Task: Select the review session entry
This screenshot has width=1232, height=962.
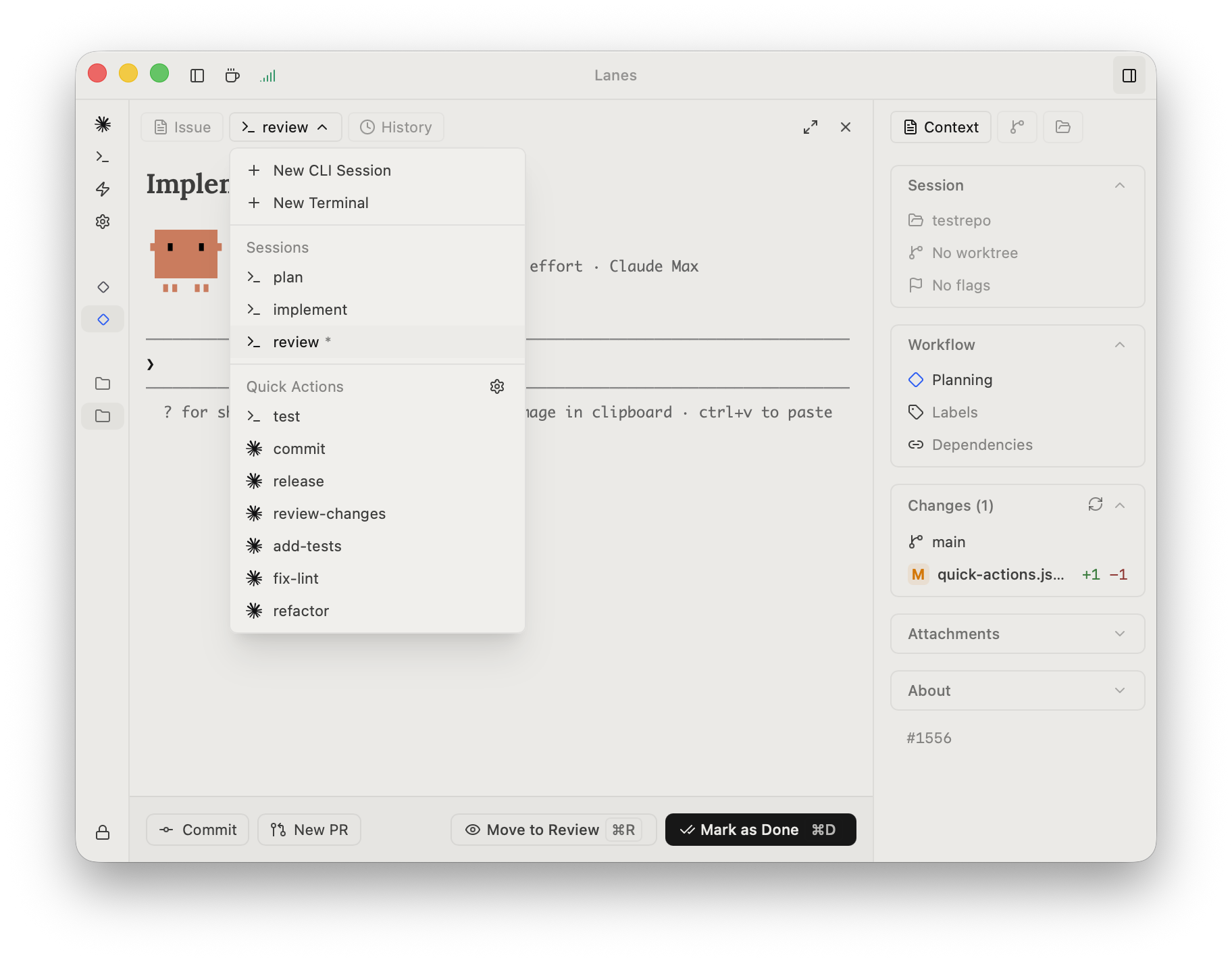Action: (377, 342)
